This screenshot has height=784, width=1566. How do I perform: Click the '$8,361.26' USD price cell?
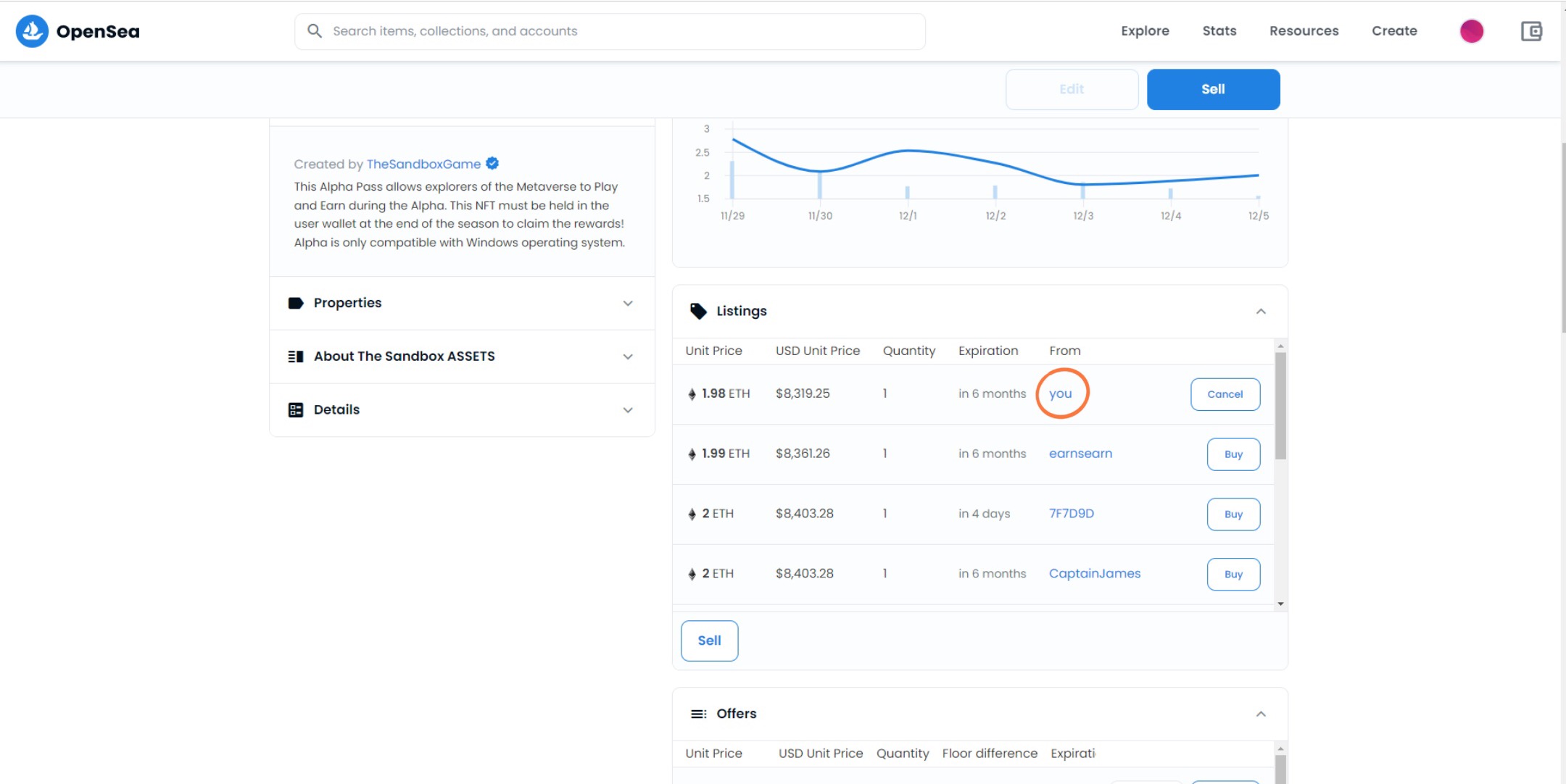click(803, 454)
